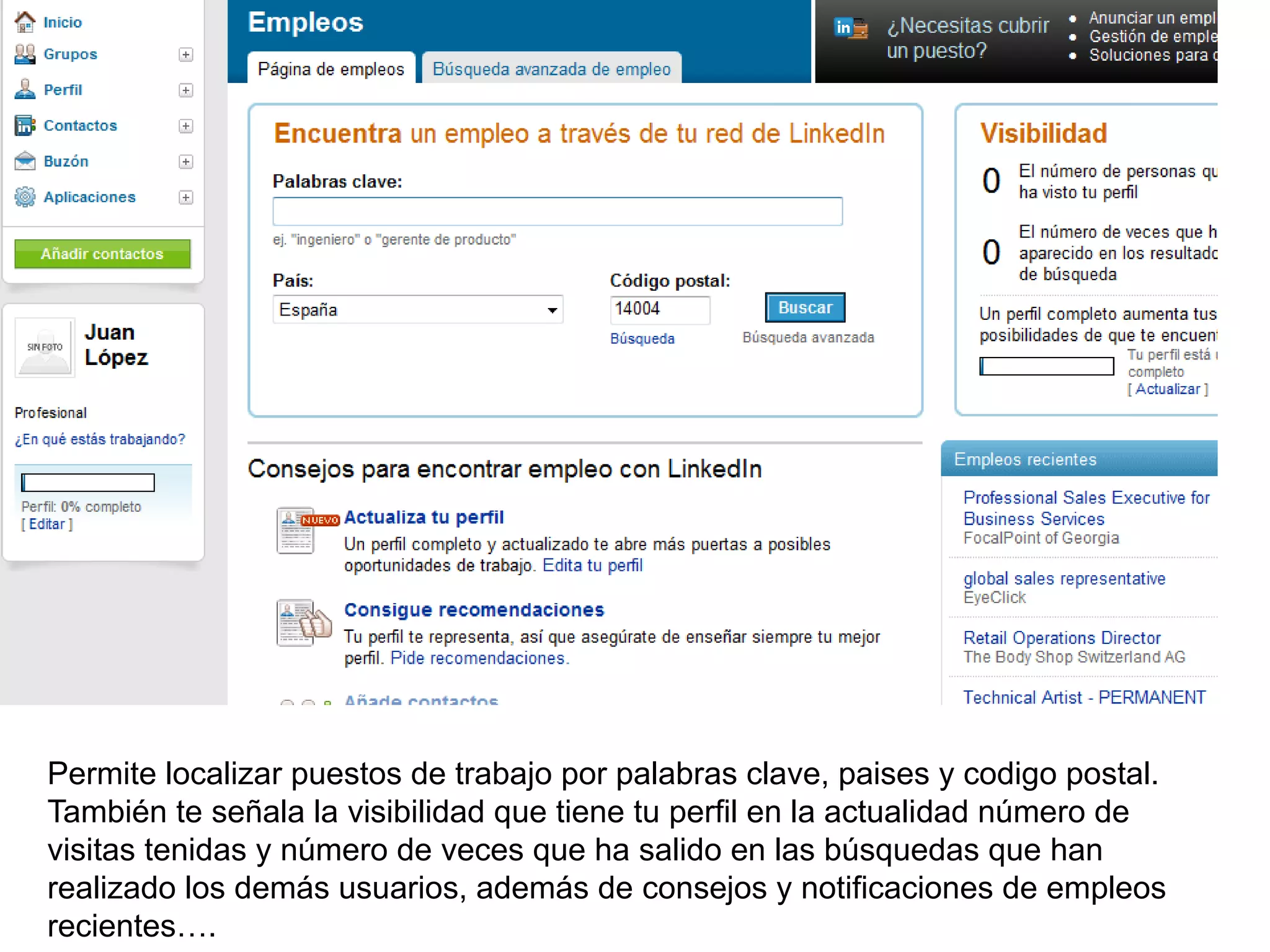The image size is (1270, 952).
Task: Click the Juan López profile name
Action: tap(116, 345)
